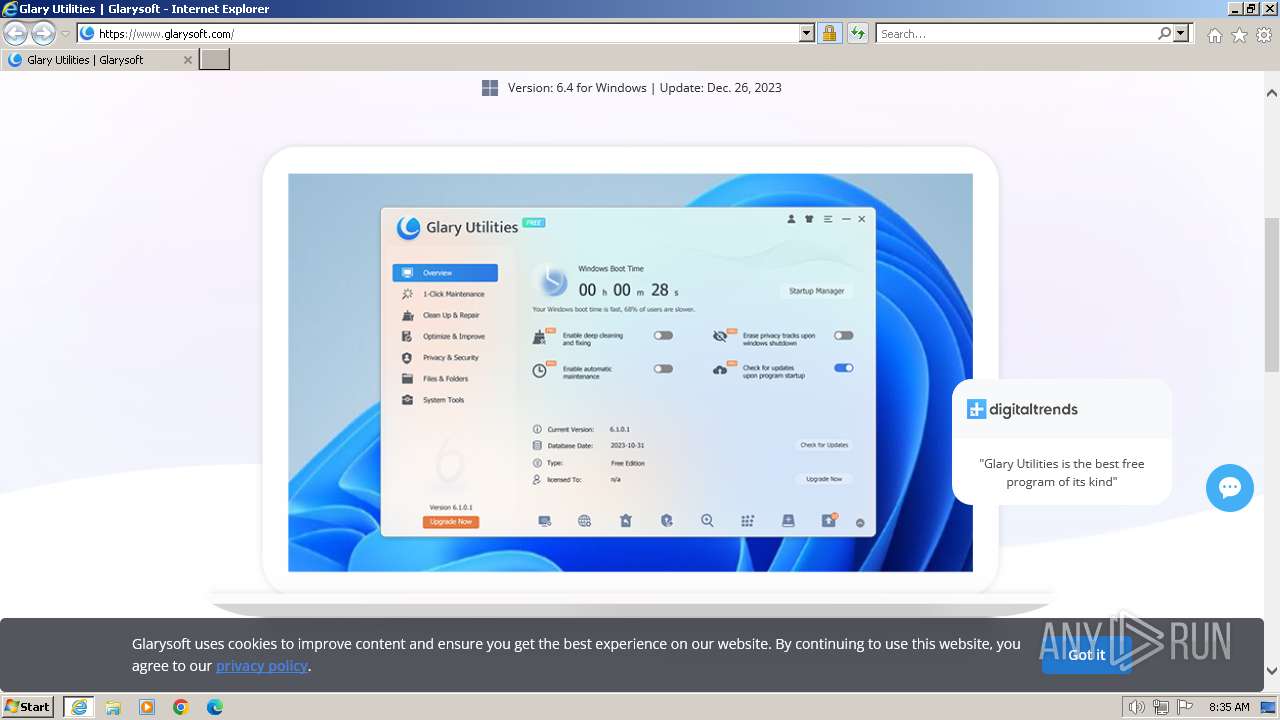Image resolution: width=1280 pixels, height=720 pixels.
Task: Click white Upgrade Now button beside Licensed To
Action: click(824, 479)
